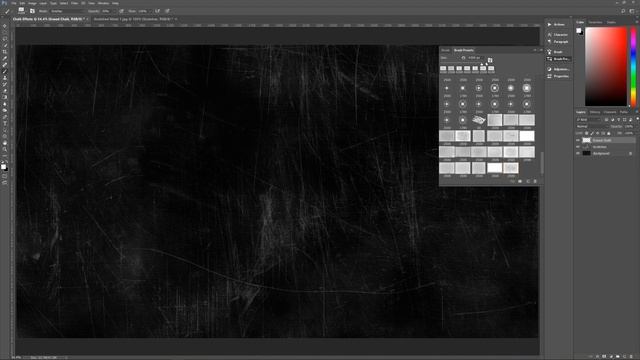The image size is (640, 360).
Task: Select the Horizontal Type tool
Action: click(5, 123)
